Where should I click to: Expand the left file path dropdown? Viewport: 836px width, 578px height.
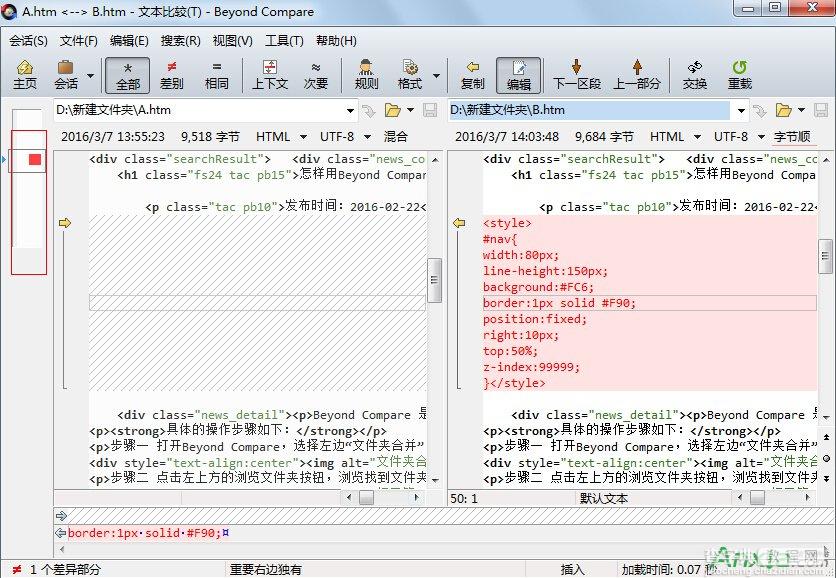[350, 111]
